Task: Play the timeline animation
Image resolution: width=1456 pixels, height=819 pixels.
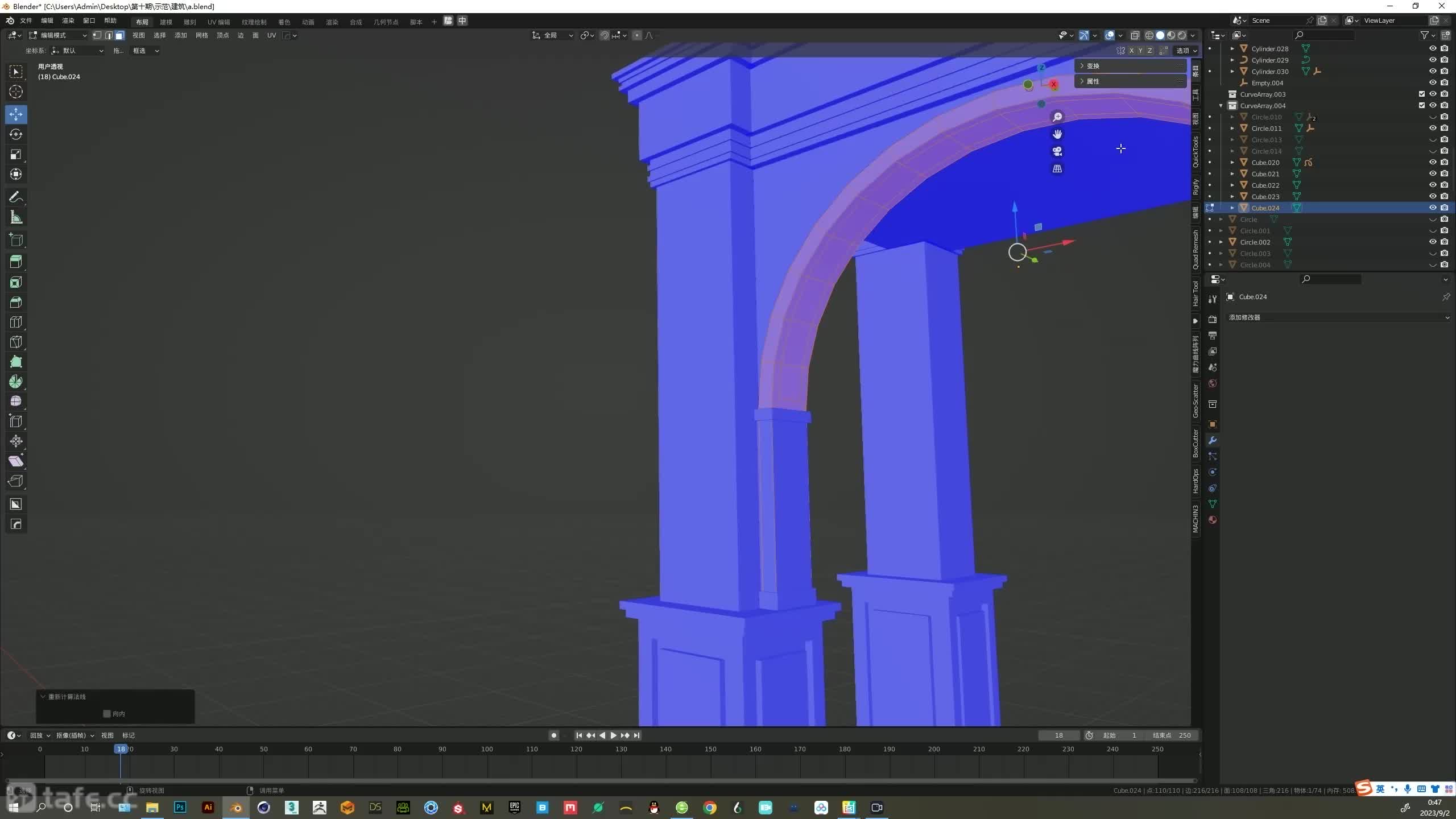Action: [x=614, y=735]
